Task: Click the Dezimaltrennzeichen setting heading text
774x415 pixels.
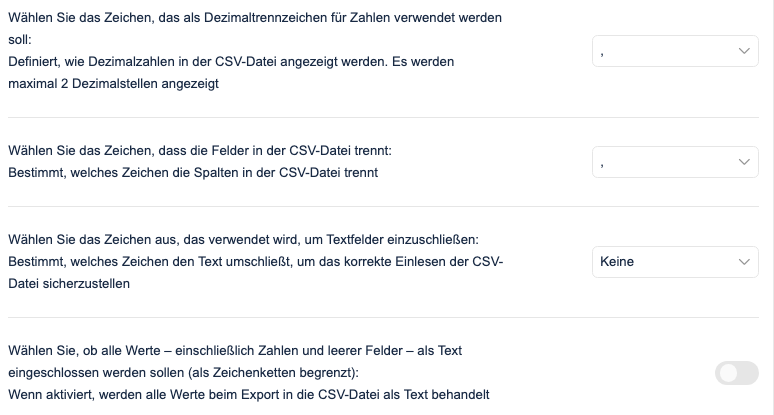Action: (255, 18)
